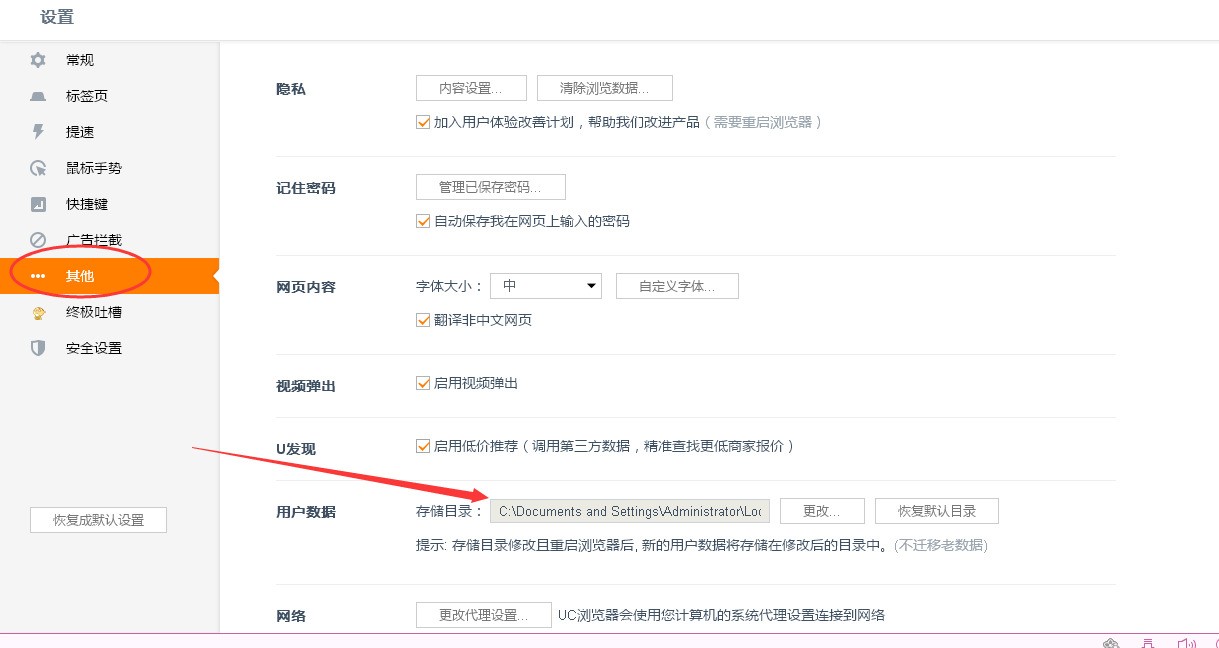This screenshot has width=1219, height=648.
Task: Open 管理已保存密码... dialog
Action: [x=491, y=187]
